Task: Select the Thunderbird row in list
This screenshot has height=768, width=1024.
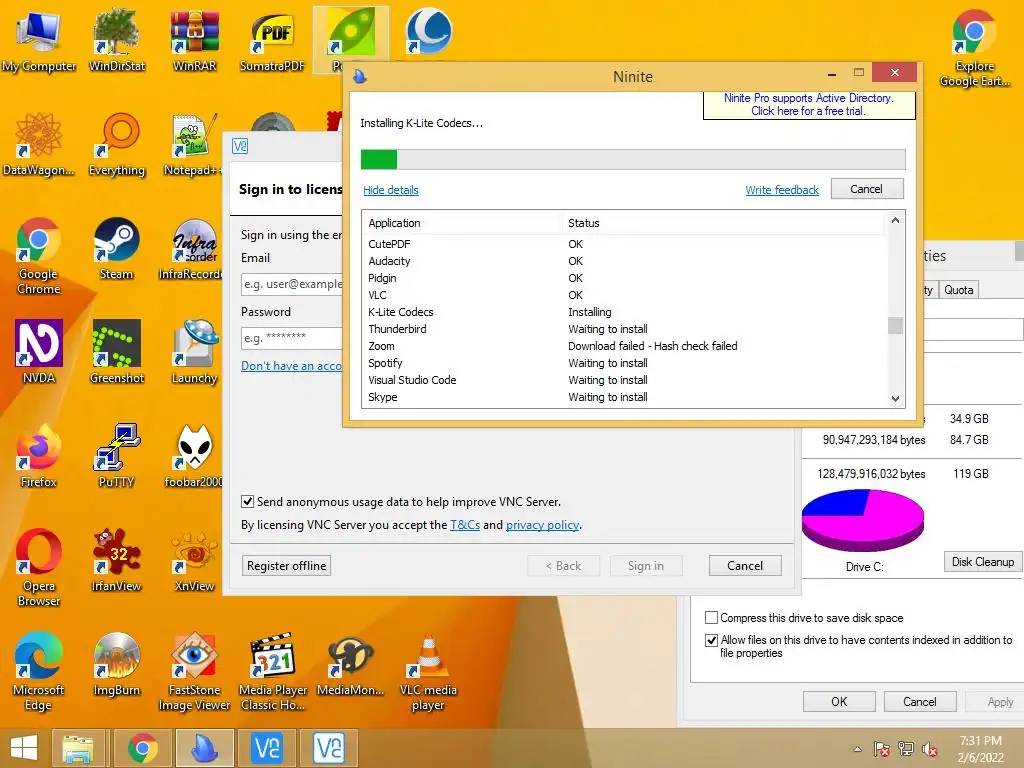Action: pos(625,329)
